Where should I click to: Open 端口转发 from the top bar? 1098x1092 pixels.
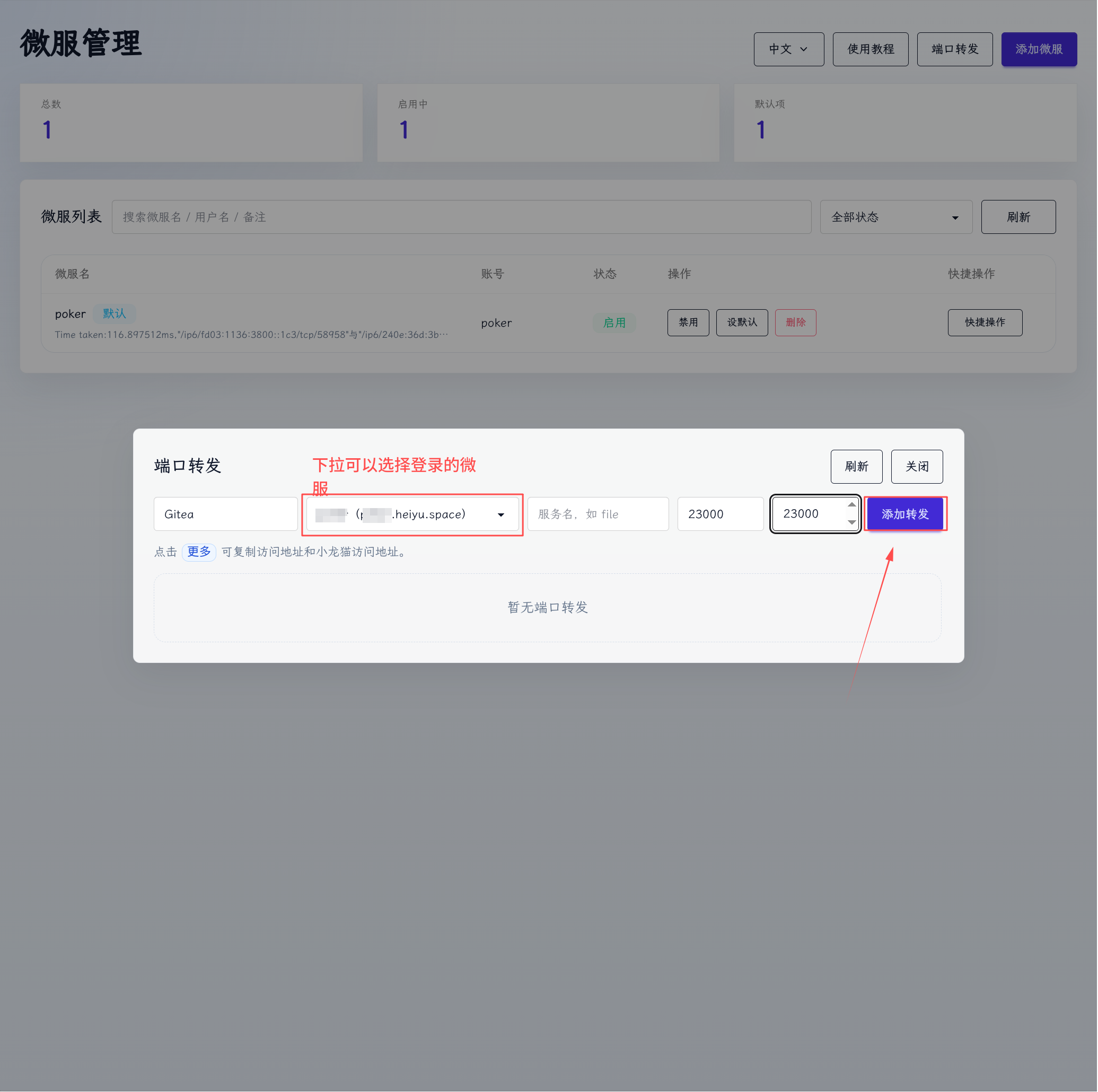(955, 49)
